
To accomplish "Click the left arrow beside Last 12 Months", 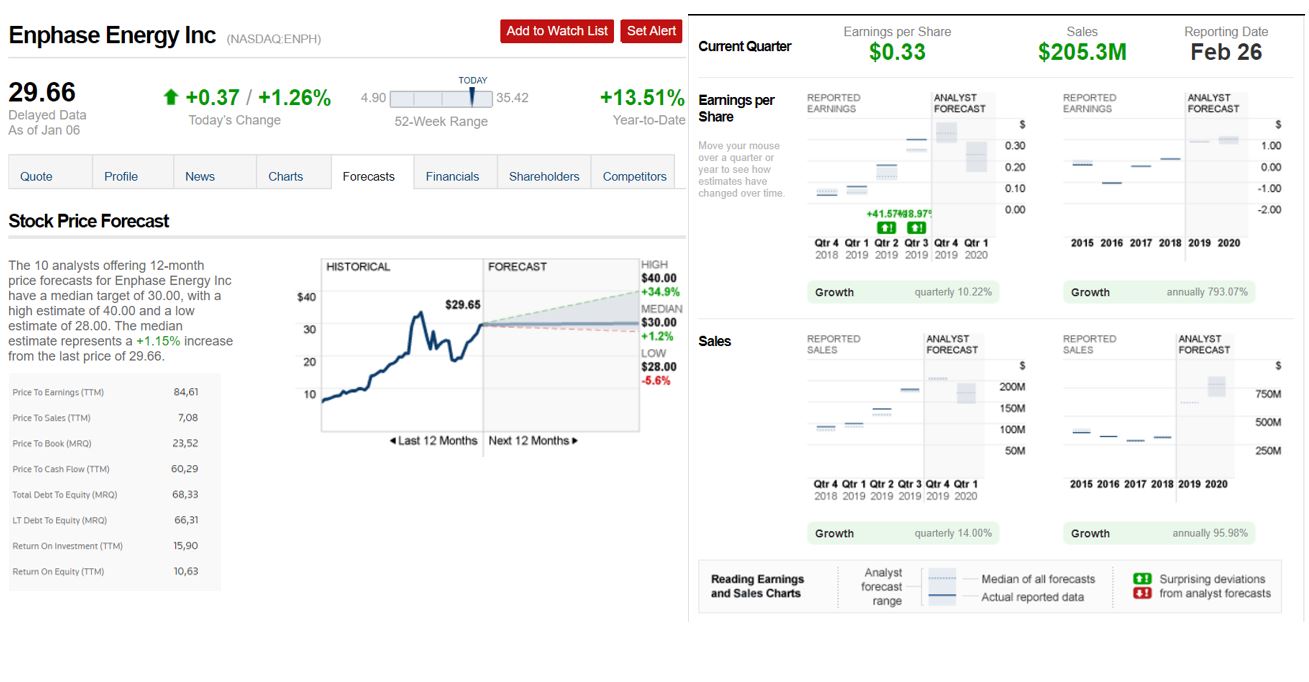I will pos(393,441).
